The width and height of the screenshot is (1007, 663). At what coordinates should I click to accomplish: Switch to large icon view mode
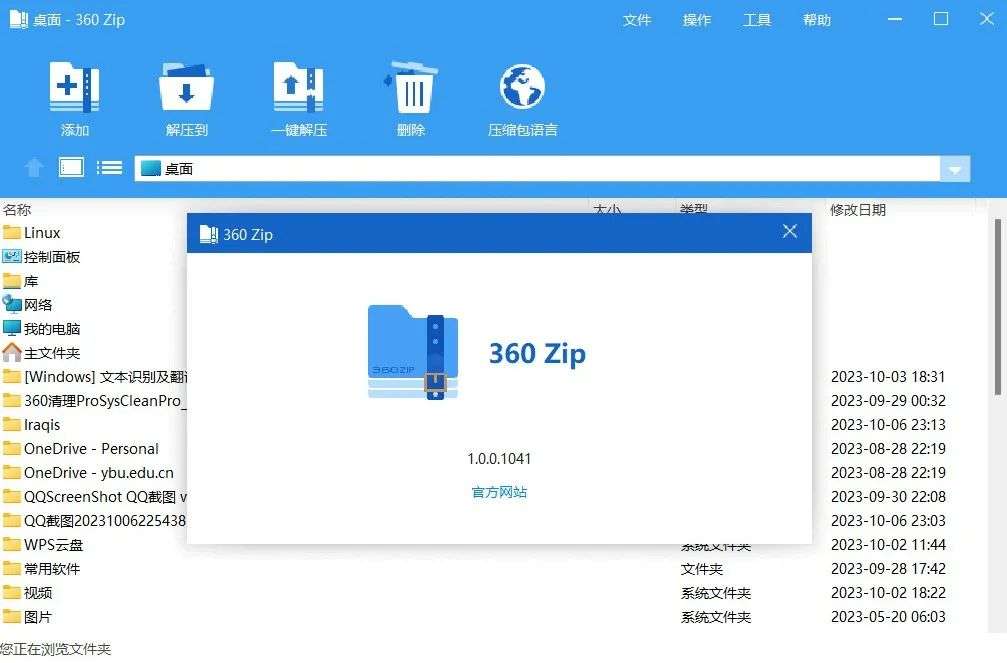tap(70, 167)
